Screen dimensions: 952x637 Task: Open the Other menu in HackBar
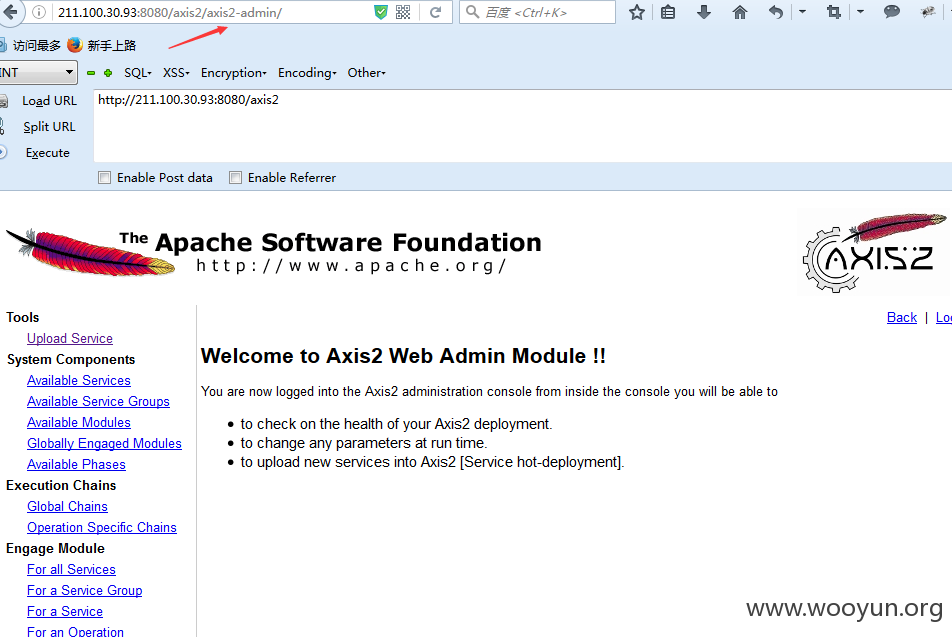click(x=366, y=73)
